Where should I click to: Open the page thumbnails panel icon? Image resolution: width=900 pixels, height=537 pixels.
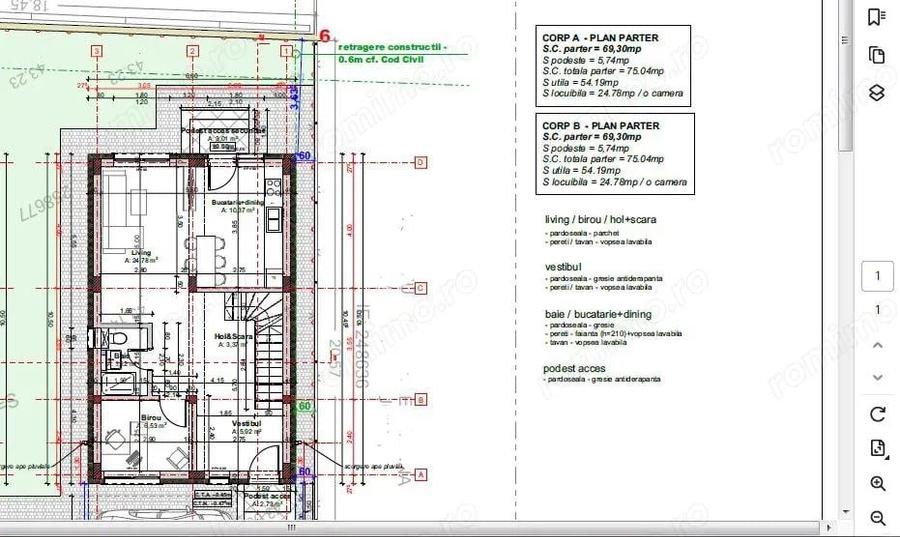[x=877, y=55]
